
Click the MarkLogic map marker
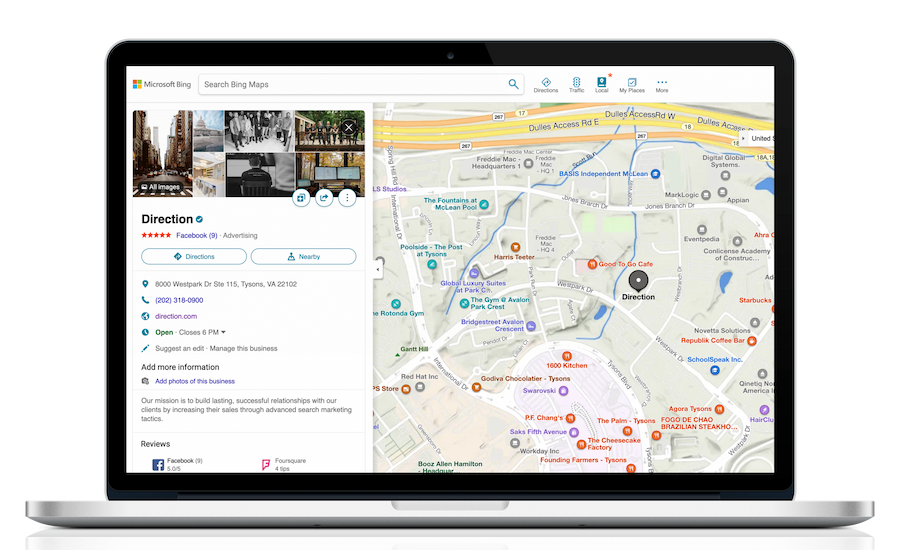pos(706,195)
